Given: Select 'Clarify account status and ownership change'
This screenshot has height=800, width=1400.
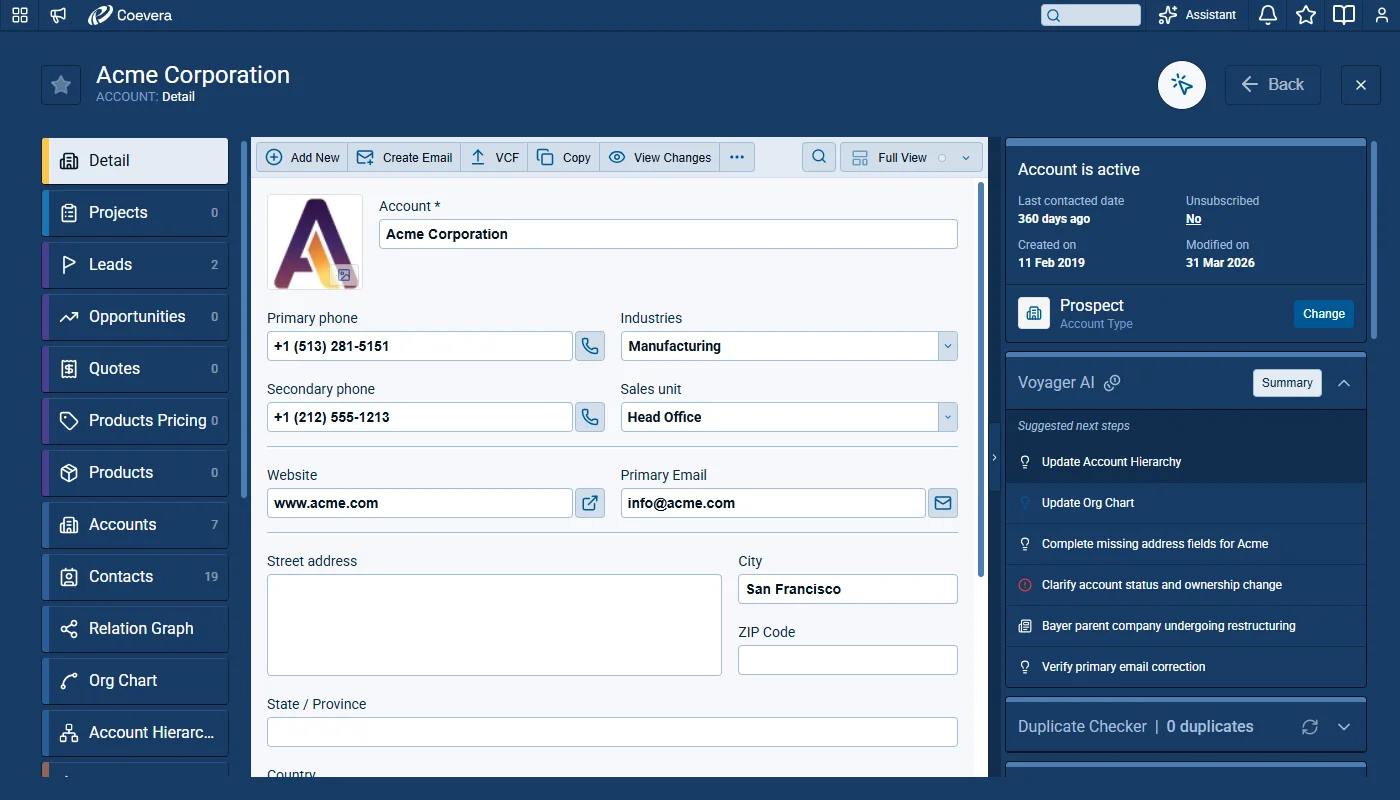Looking at the screenshot, I should pos(1186,585).
